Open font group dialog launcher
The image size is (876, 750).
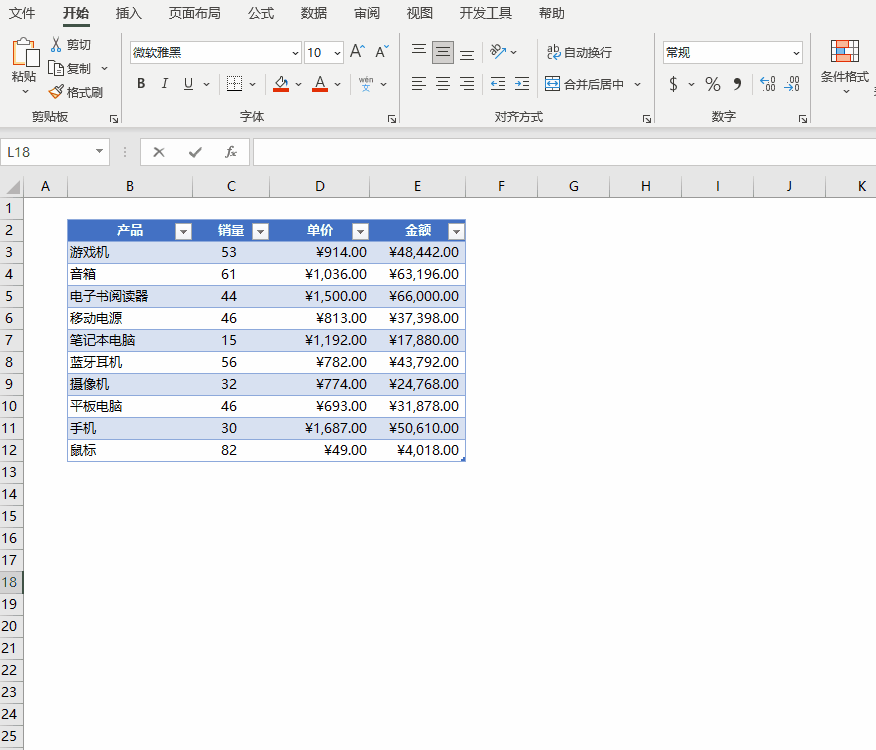(392, 118)
